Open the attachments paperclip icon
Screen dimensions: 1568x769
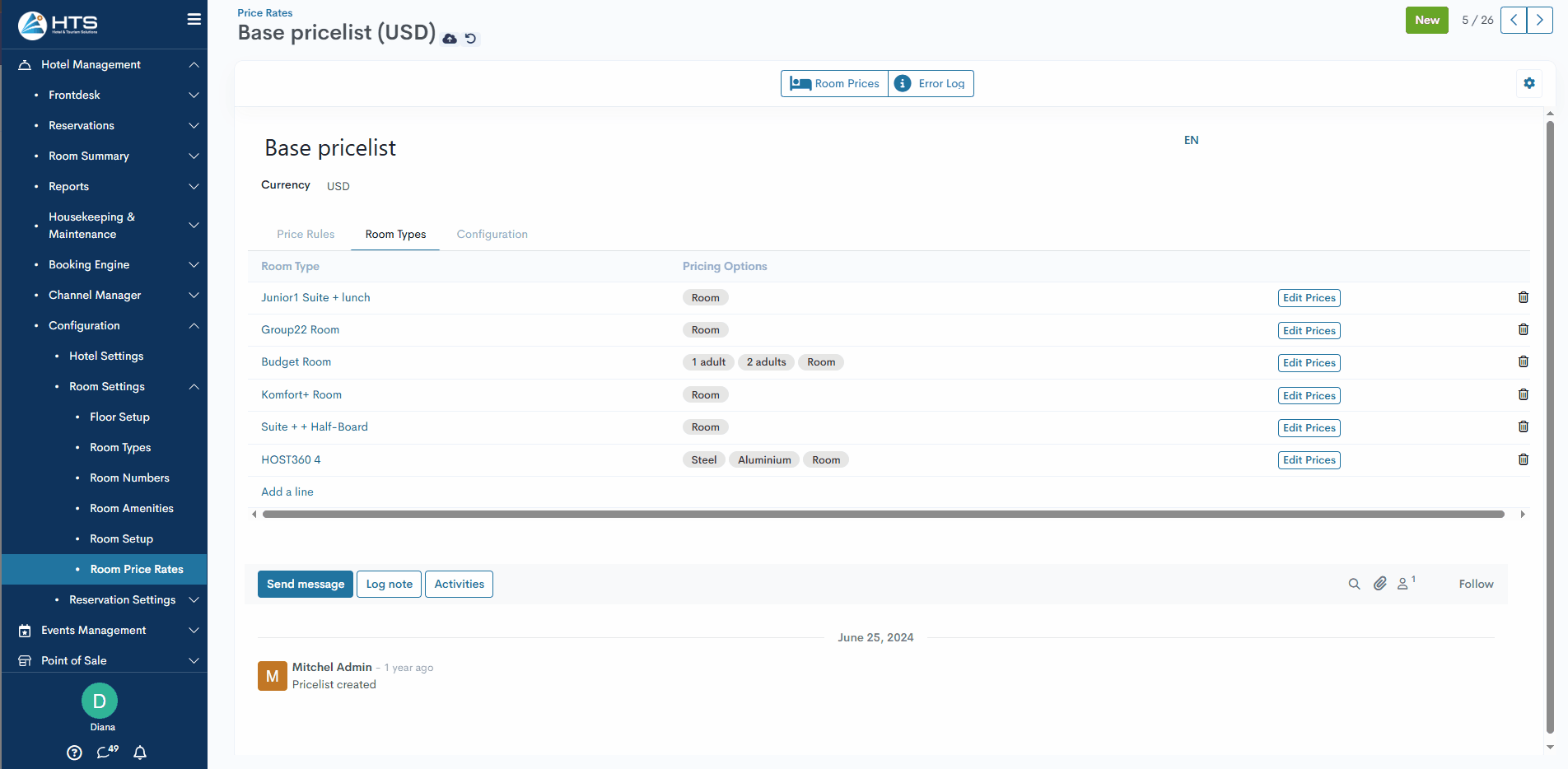(x=1379, y=584)
